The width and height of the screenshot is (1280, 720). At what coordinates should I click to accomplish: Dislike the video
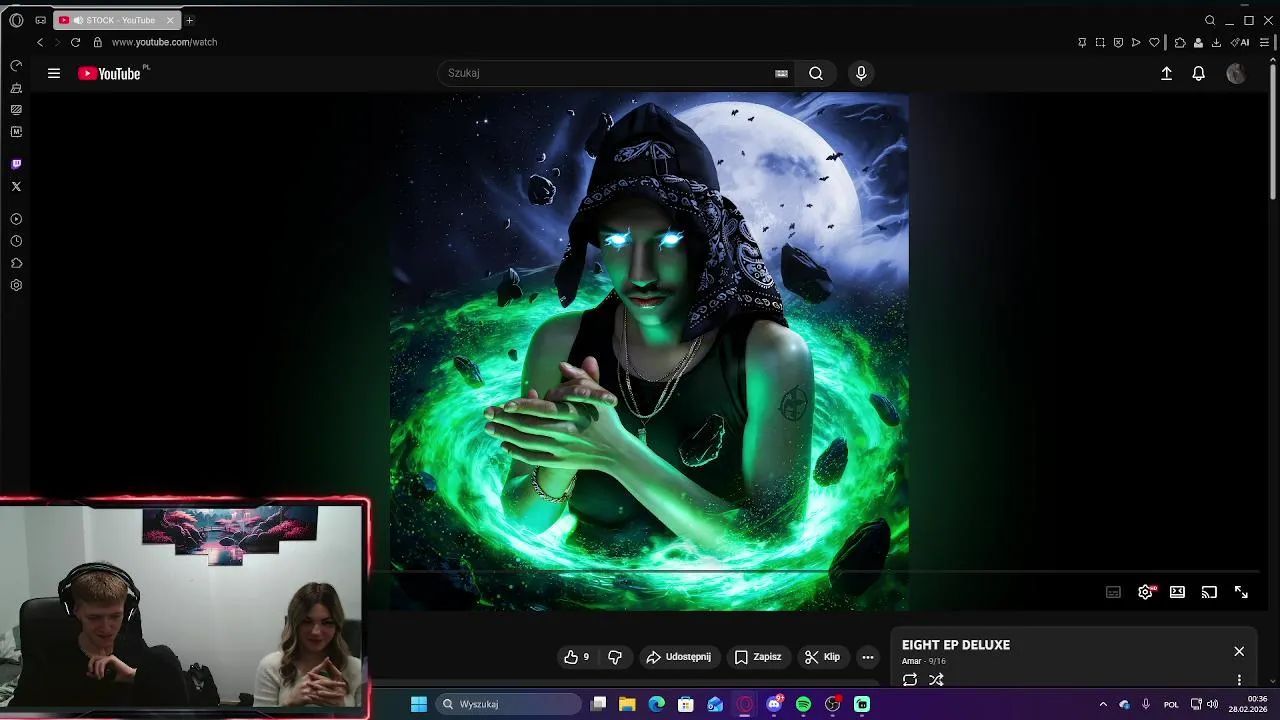point(615,657)
